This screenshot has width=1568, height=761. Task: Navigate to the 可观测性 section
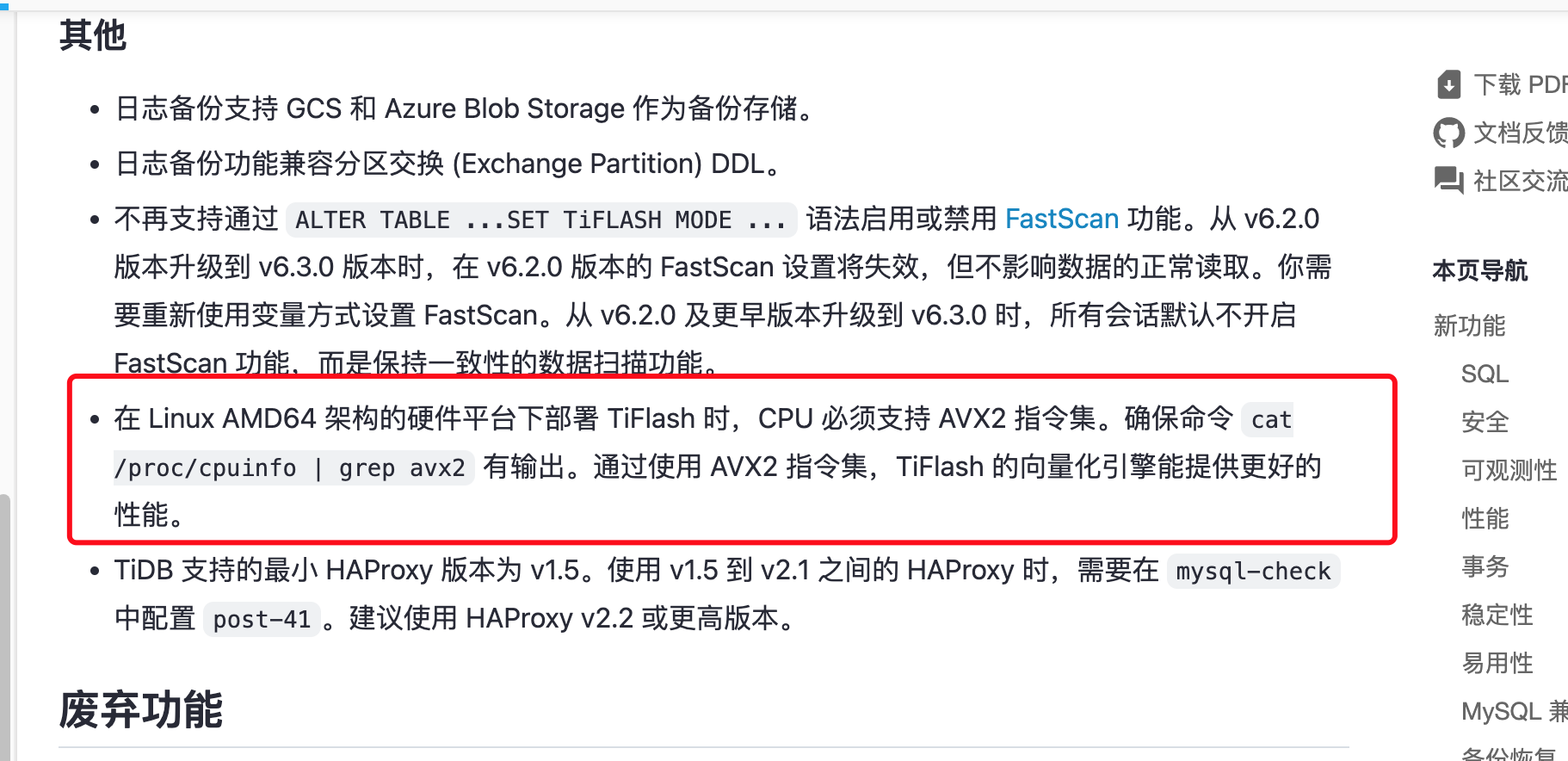click(x=1509, y=470)
